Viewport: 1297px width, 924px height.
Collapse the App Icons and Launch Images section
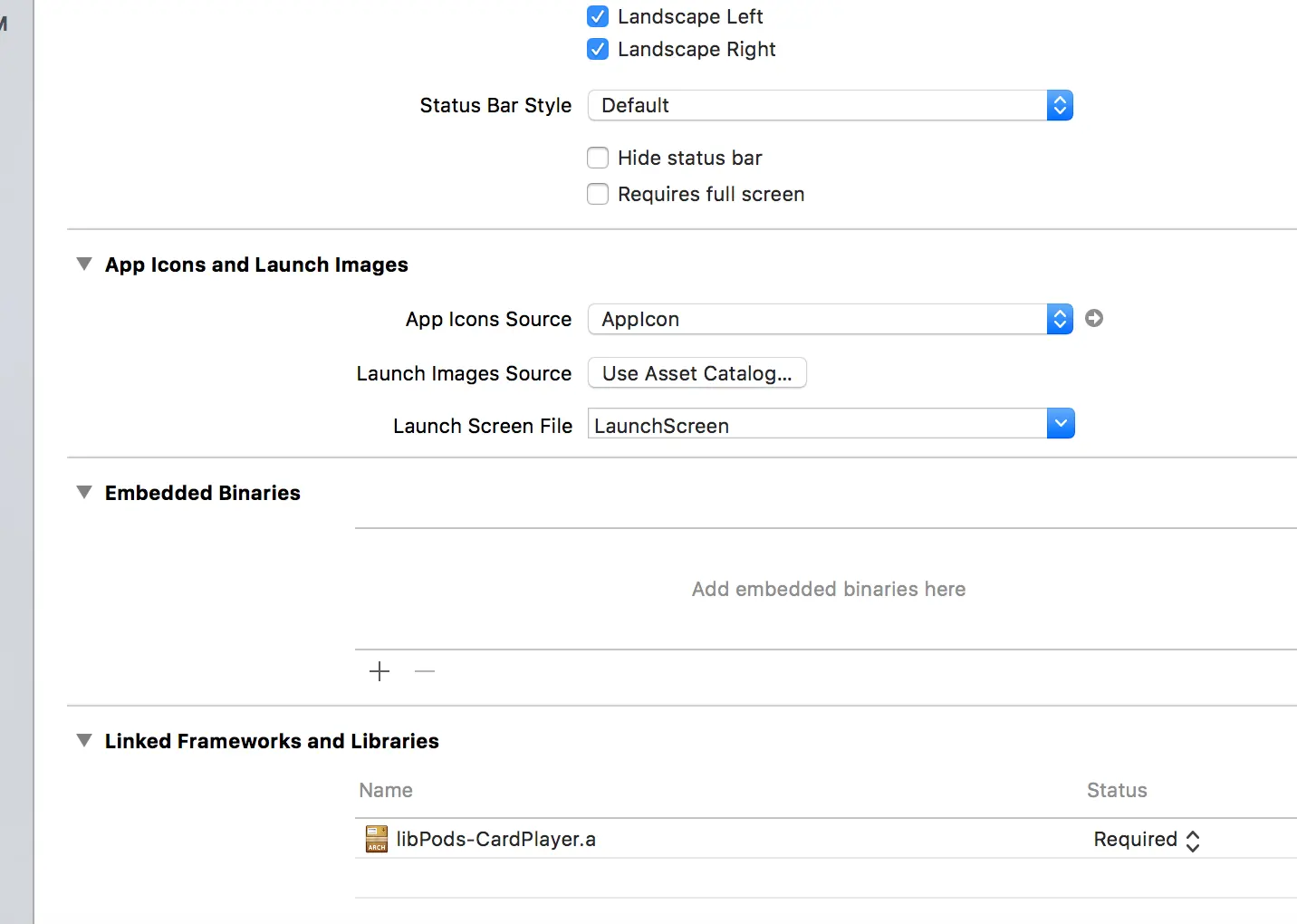(83, 264)
